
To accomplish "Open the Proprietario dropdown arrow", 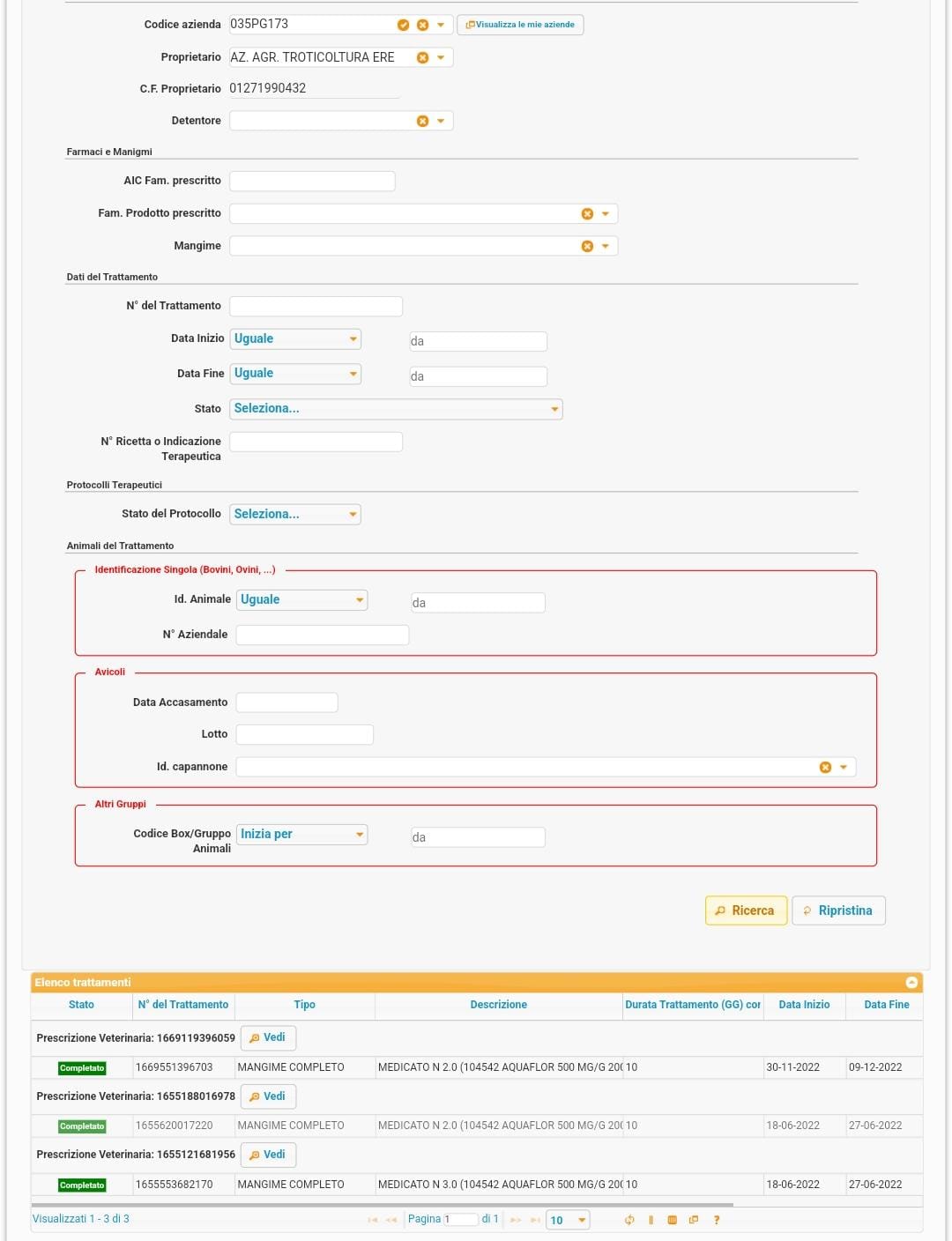I will coord(441,57).
